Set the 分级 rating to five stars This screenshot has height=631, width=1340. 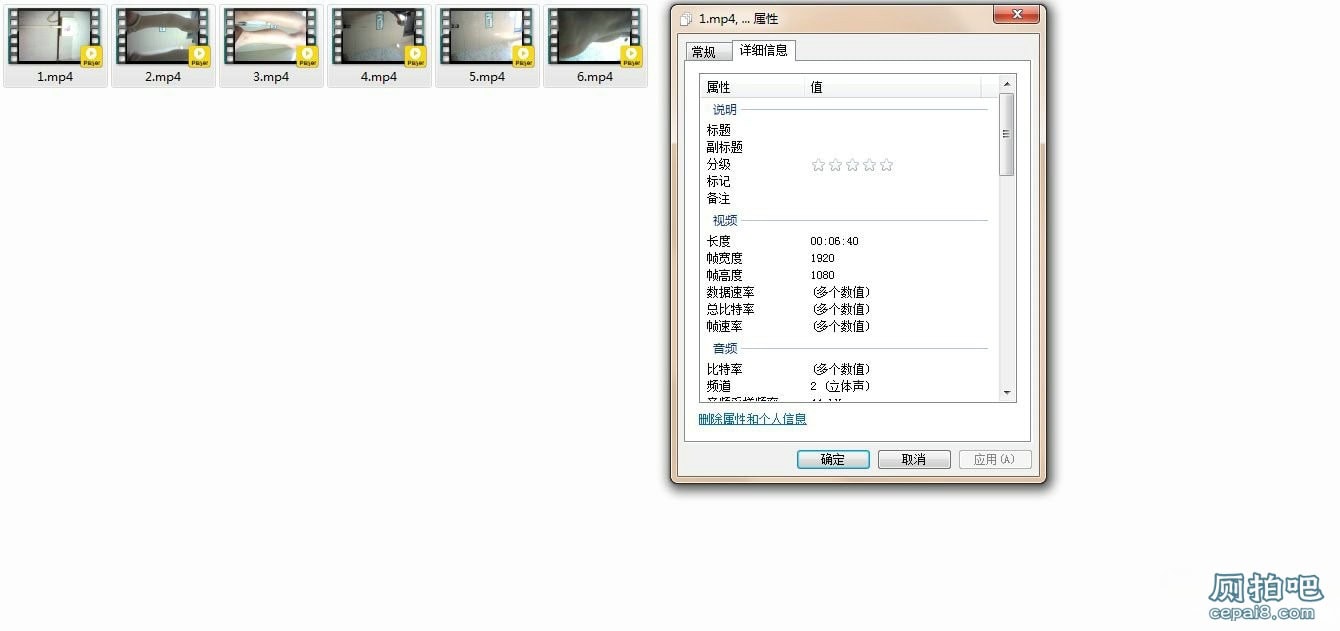tap(886, 165)
